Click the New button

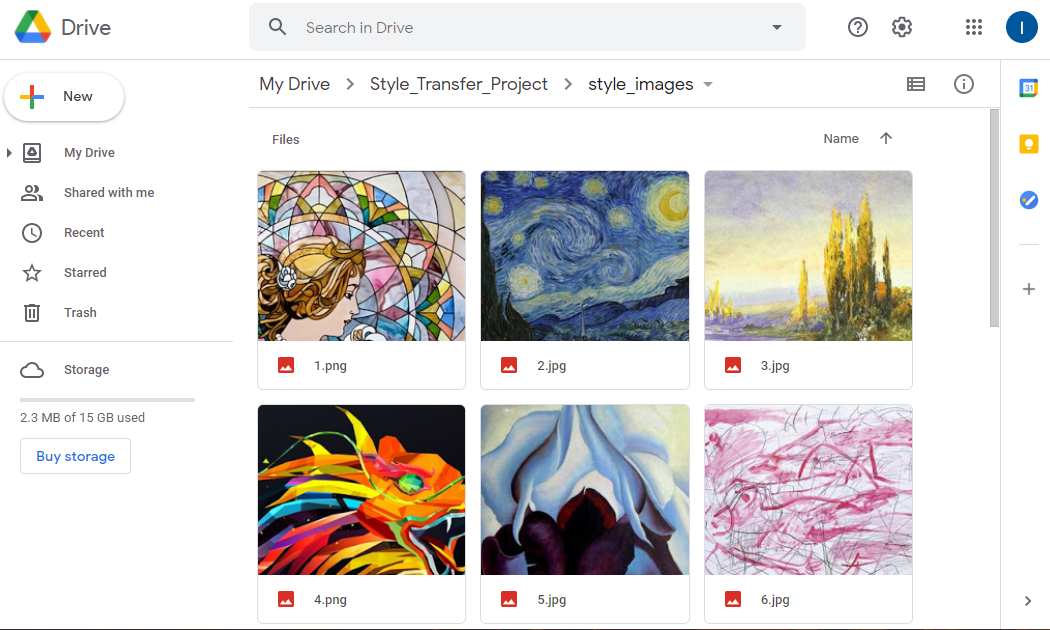(64, 96)
